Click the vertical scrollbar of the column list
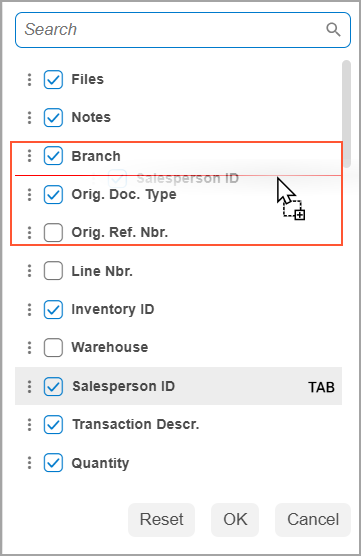This screenshot has height=556, width=361. pyautogui.click(x=347, y=113)
